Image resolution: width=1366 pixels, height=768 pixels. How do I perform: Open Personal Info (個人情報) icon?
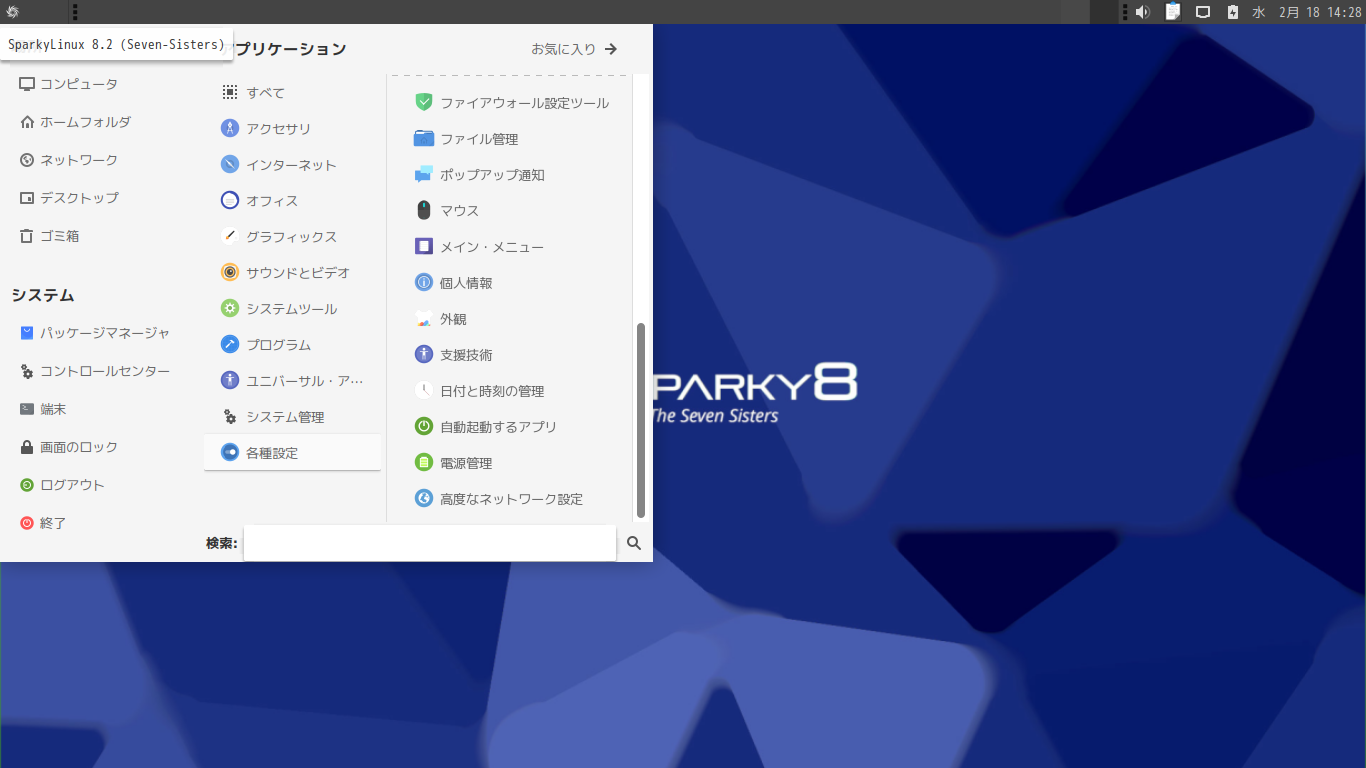pos(423,282)
